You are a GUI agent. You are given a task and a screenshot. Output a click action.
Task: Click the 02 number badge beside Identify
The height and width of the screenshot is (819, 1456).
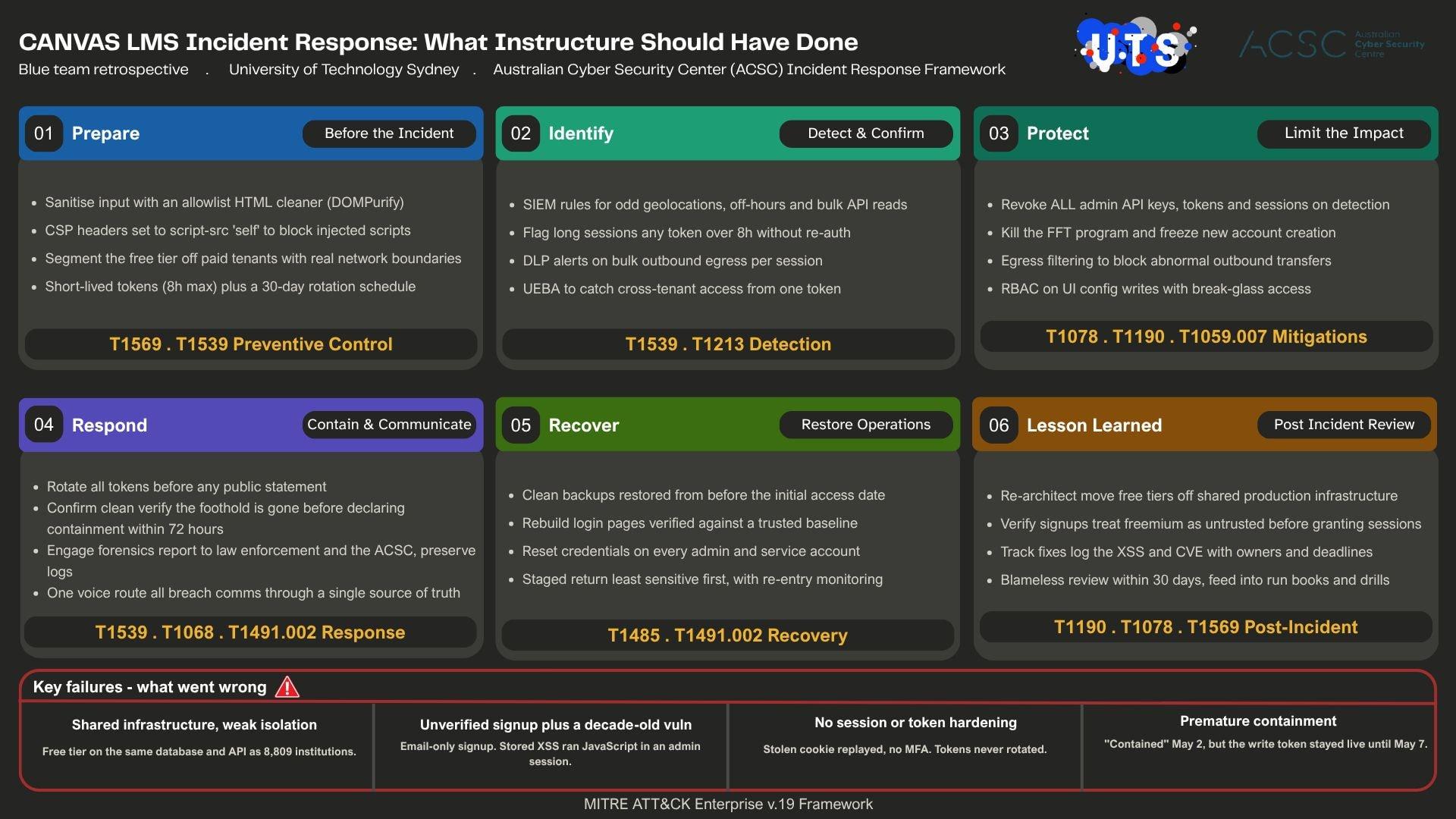click(521, 133)
